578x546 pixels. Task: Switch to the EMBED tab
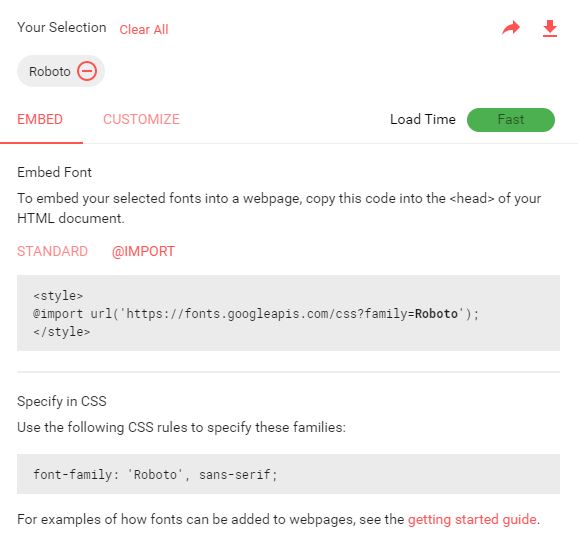point(40,119)
